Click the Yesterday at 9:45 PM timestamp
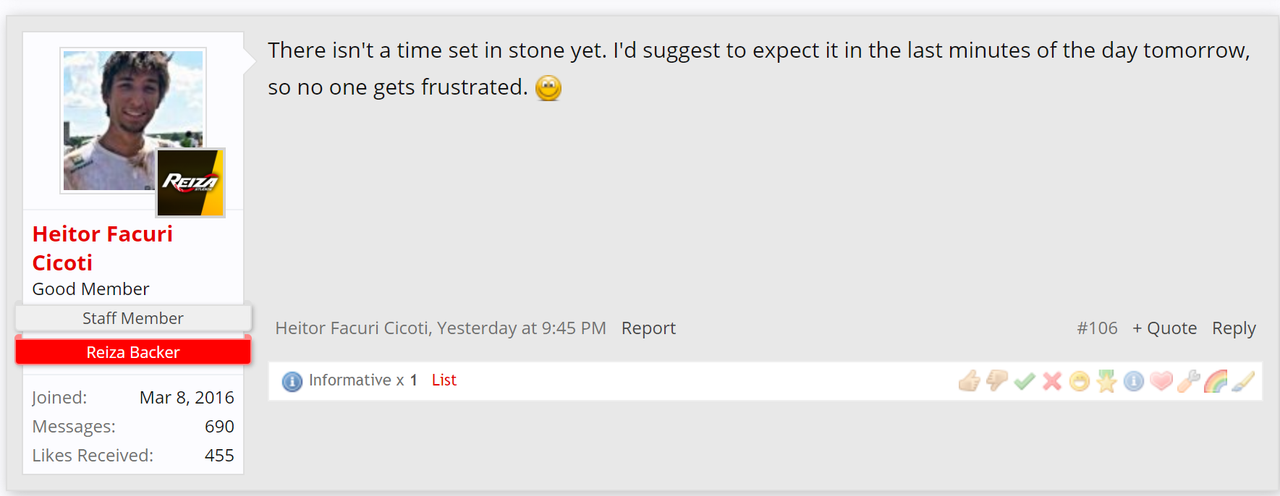 (521, 328)
